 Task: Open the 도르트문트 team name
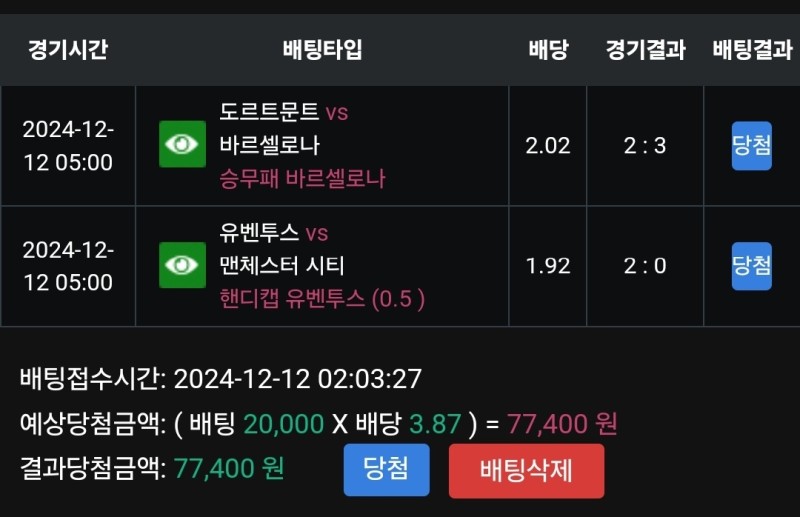[x=269, y=112]
